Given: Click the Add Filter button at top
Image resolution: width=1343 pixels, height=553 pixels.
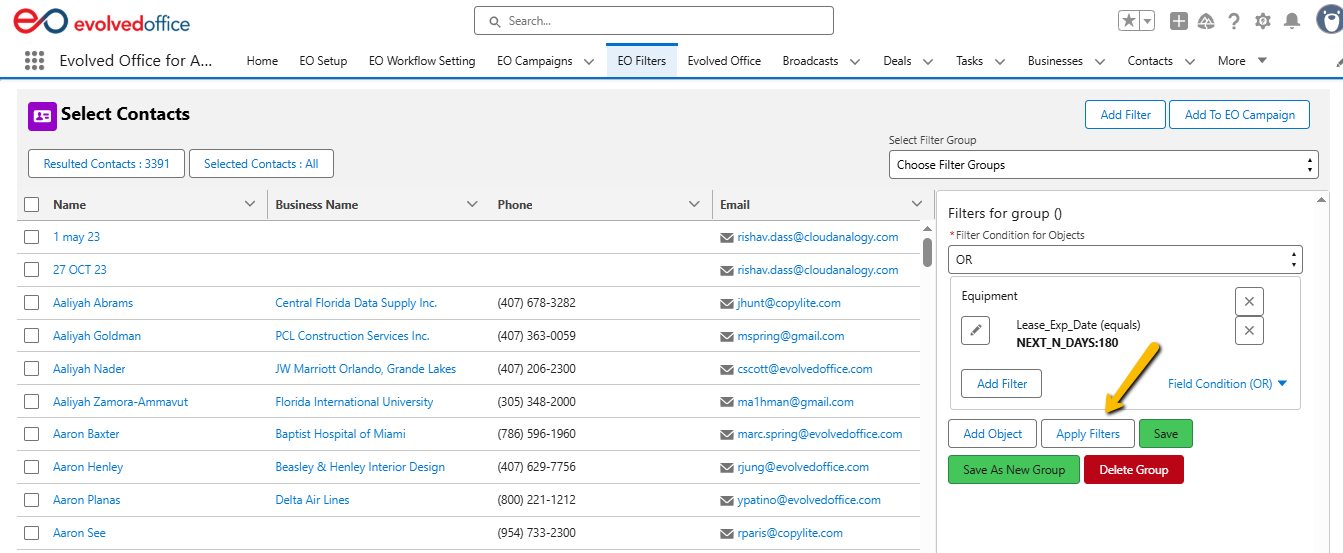Looking at the screenshot, I should 1125,115.
